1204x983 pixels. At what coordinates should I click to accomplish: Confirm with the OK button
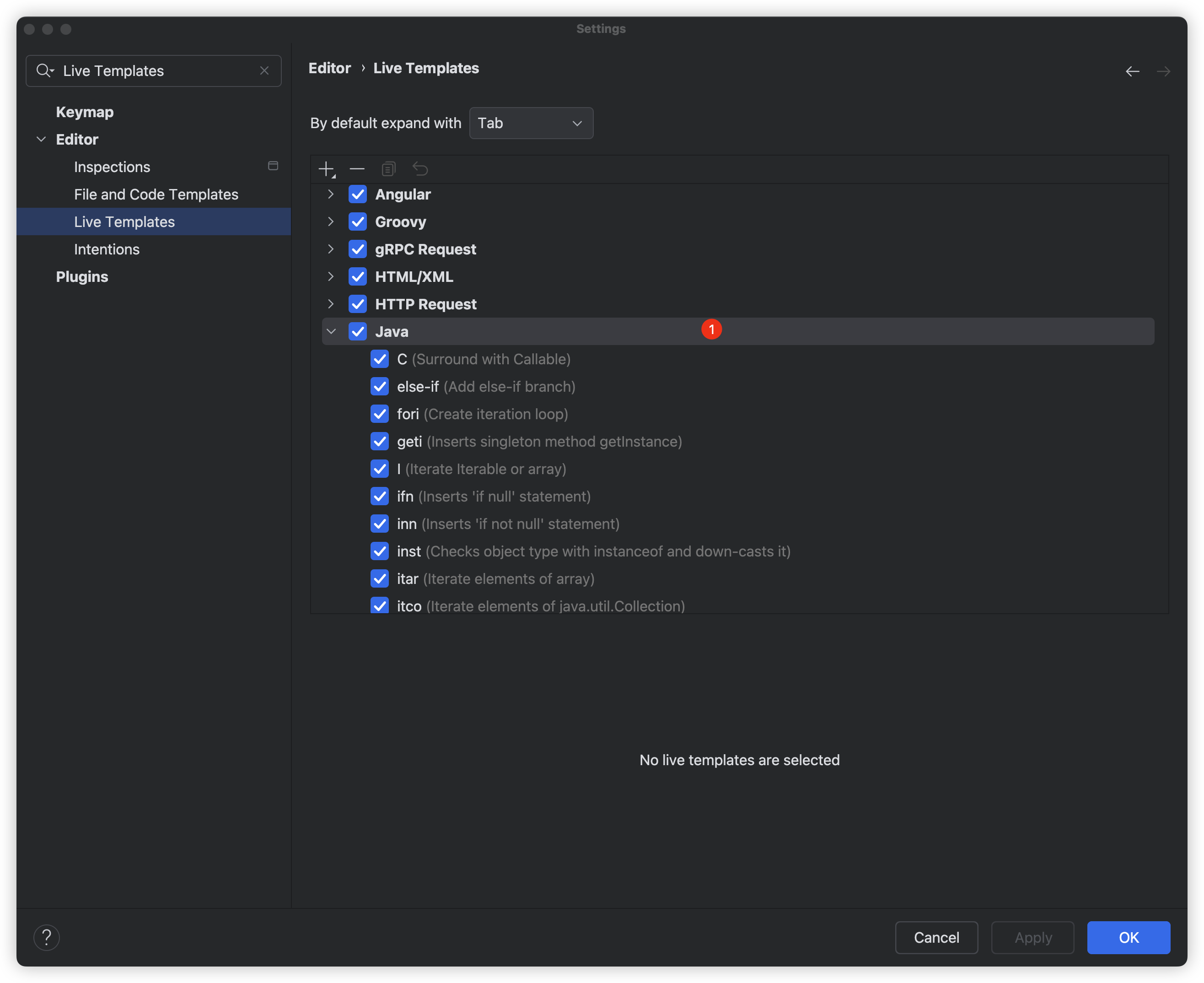pyautogui.click(x=1128, y=938)
